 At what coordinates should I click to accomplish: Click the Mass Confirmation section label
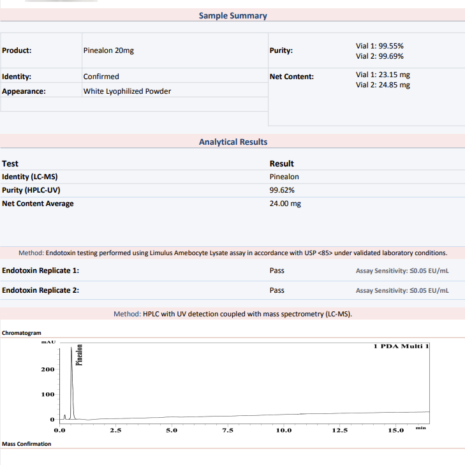26,444
